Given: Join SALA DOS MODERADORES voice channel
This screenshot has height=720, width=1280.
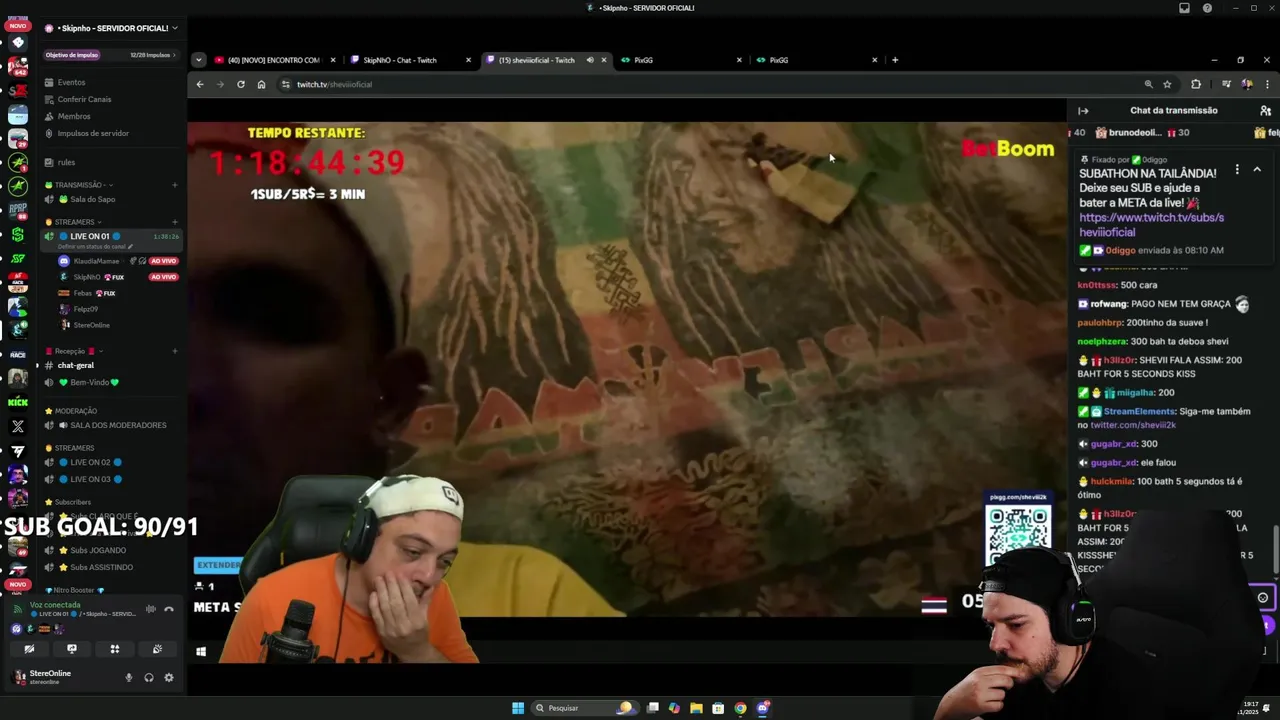Looking at the screenshot, I should click(x=111, y=425).
